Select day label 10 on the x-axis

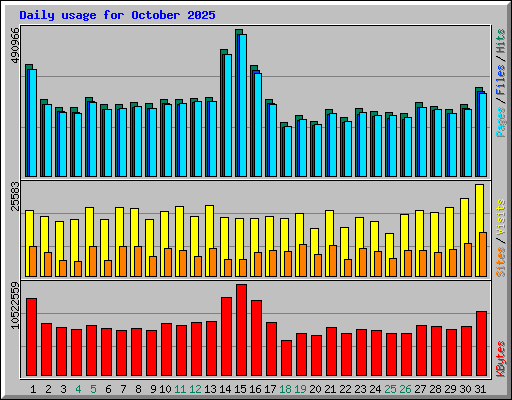tap(165, 389)
